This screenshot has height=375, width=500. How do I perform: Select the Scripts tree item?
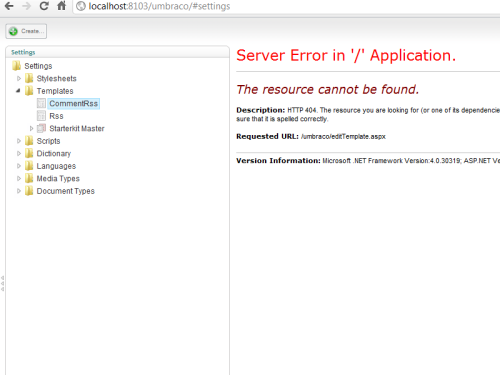click(x=48, y=141)
